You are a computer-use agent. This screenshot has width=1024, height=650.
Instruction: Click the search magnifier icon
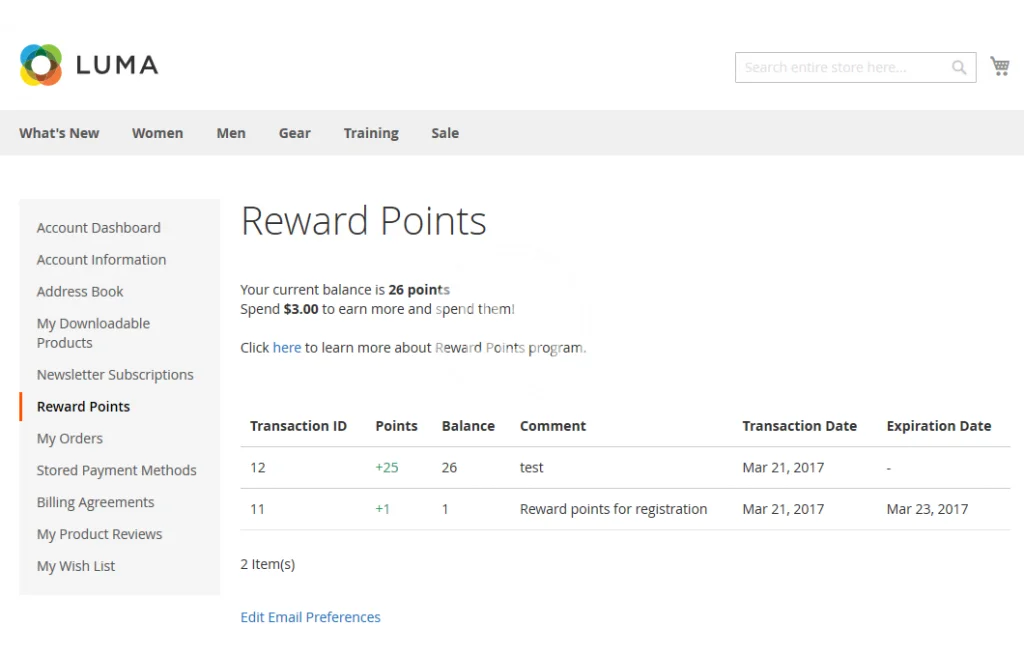tap(959, 68)
